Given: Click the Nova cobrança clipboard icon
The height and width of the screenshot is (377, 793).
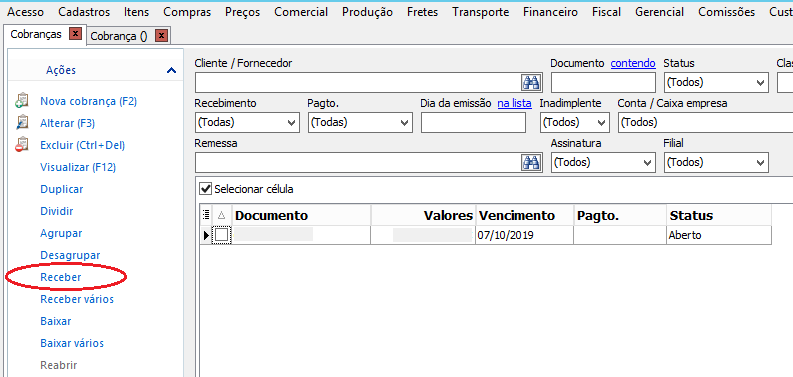Looking at the screenshot, I should (x=22, y=101).
